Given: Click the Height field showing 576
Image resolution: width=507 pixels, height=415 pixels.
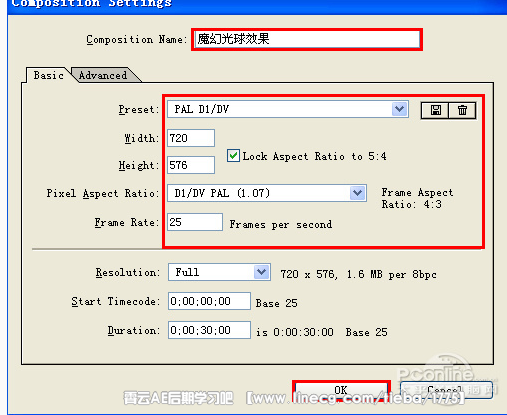Looking at the screenshot, I should (191, 165).
